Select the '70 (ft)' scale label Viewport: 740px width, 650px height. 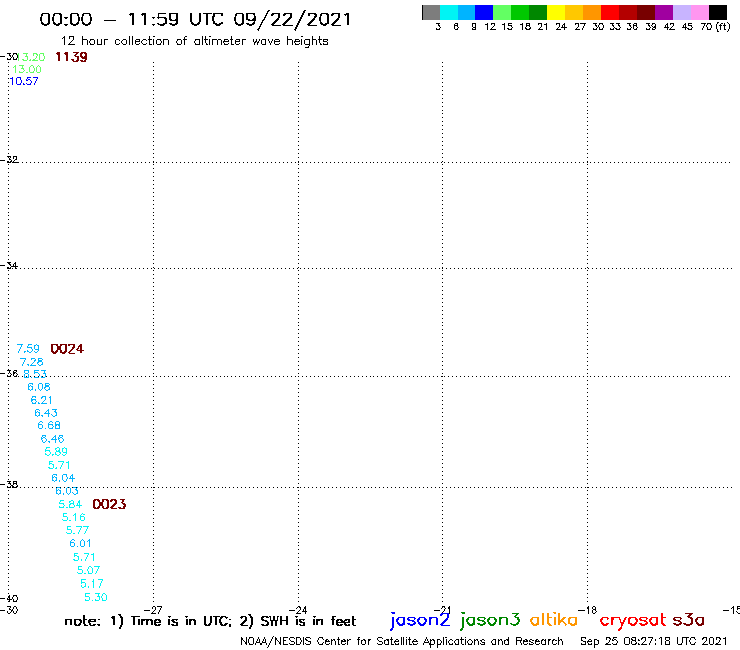(715, 27)
